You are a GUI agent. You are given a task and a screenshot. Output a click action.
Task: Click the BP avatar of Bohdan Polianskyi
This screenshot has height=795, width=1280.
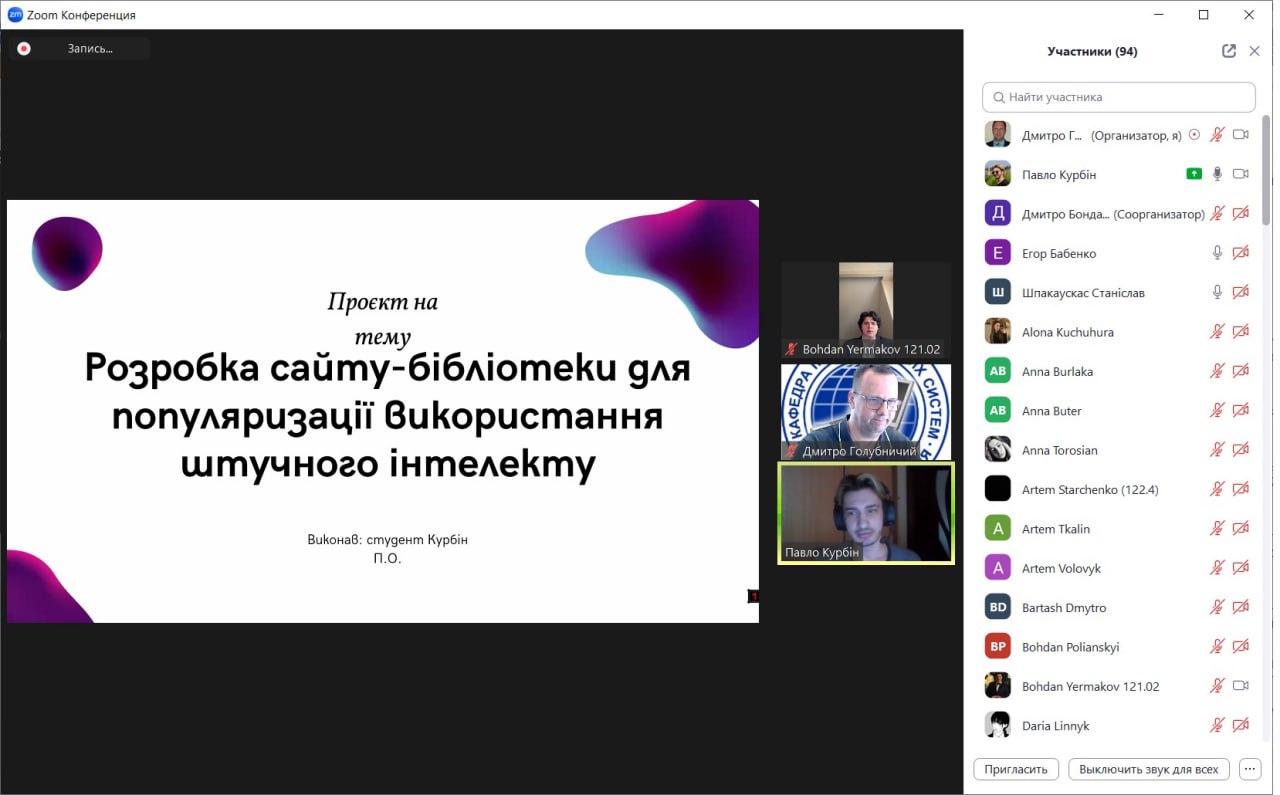997,647
